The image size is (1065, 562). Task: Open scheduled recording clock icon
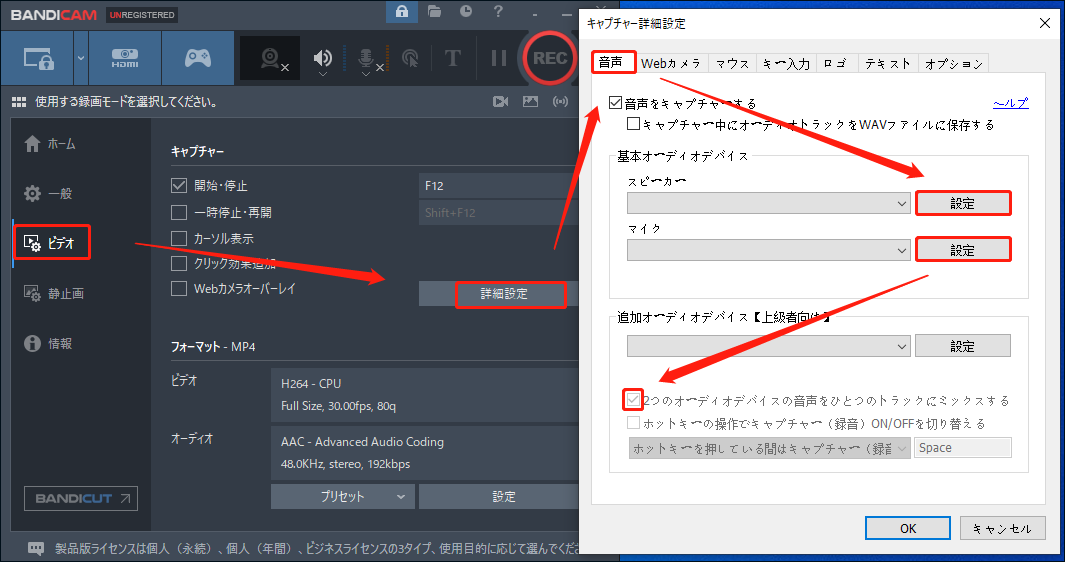click(466, 12)
